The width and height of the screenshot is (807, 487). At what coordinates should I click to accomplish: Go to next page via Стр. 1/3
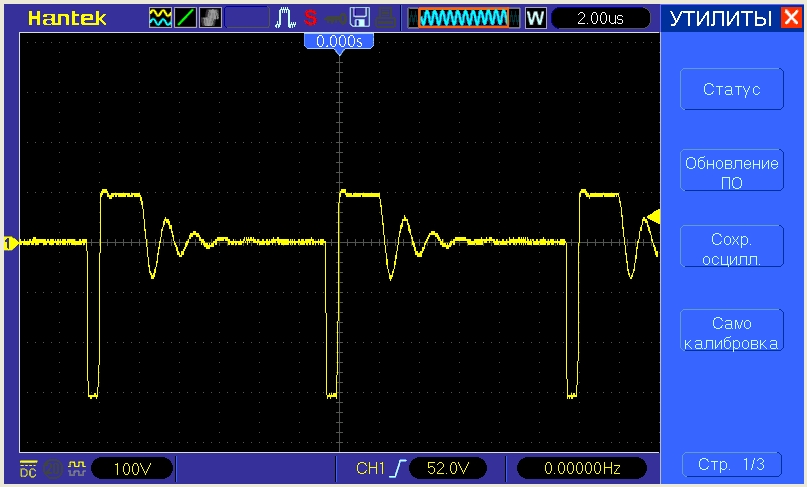pyautogui.click(x=731, y=464)
